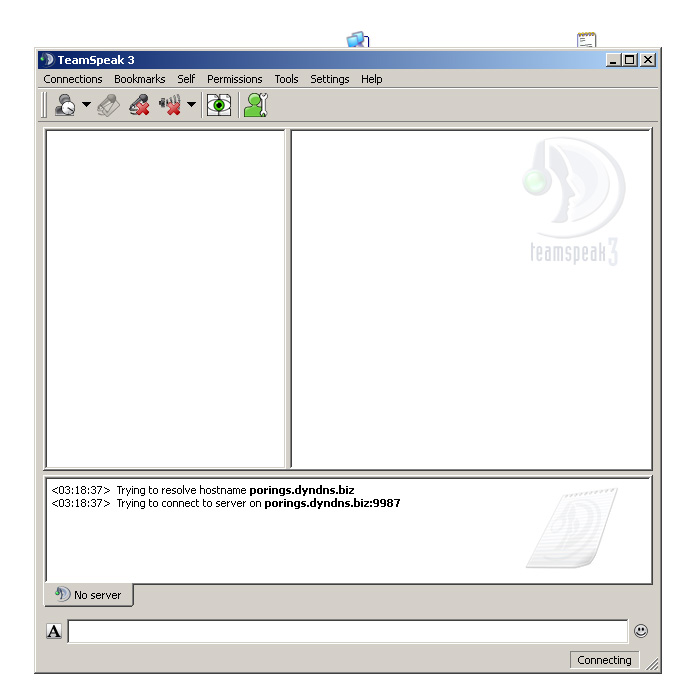700x700 pixels.
Task: Click the Connect to server toolbar icon
Action: click(65, 105)
